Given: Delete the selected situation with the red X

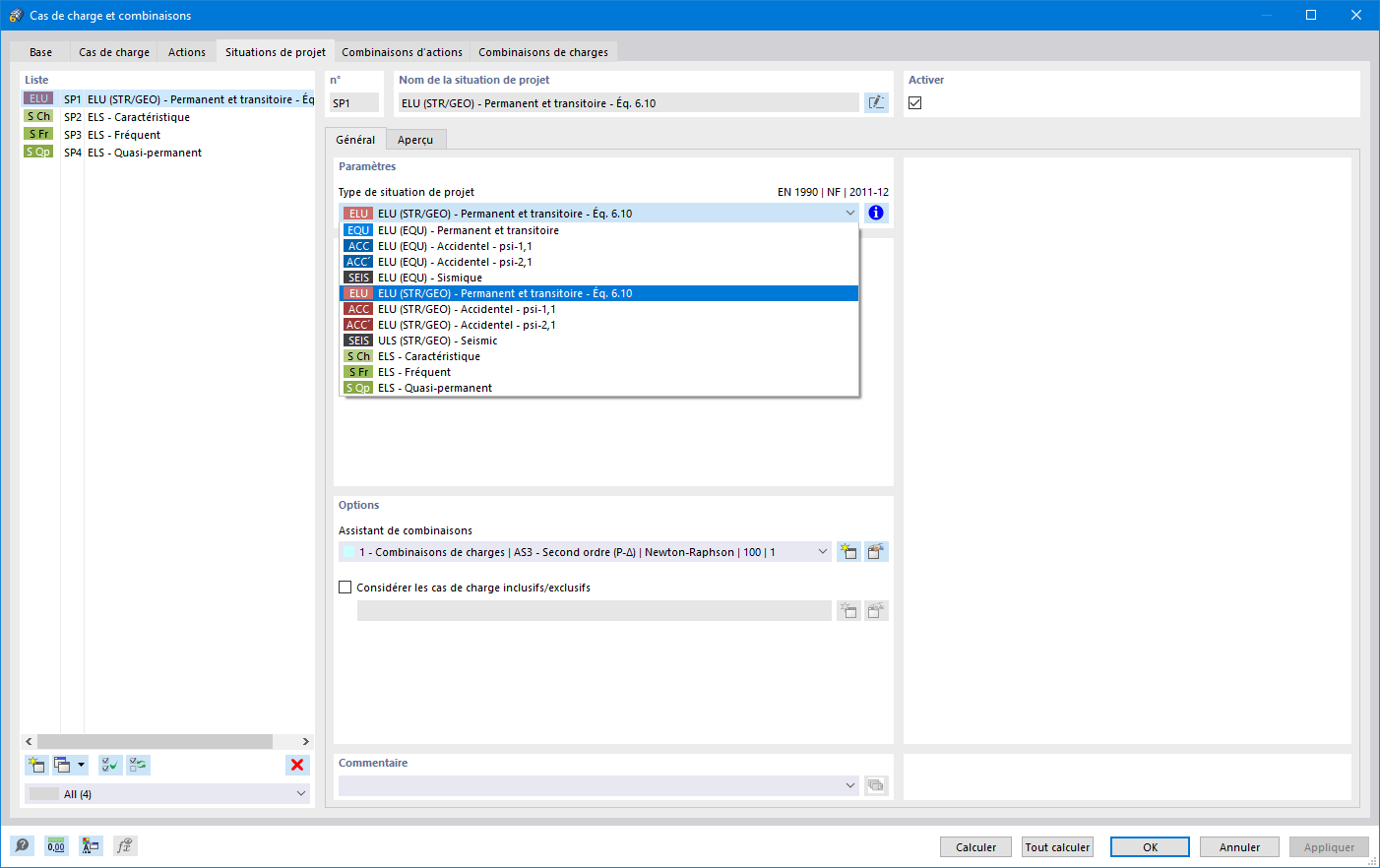Looking at the screenshot, I should click(x=297, y=765).
